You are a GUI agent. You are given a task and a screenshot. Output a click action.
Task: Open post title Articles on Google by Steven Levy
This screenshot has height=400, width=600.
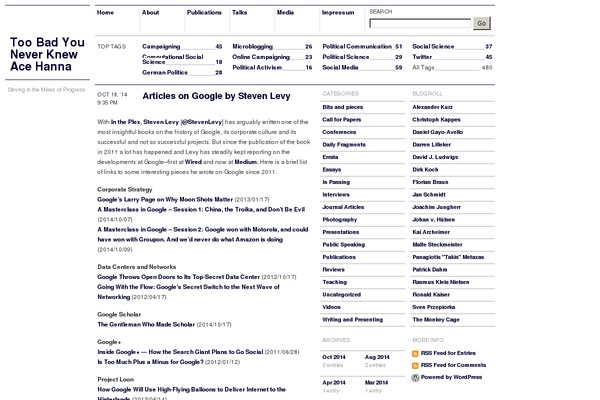[x=216, y=96]
